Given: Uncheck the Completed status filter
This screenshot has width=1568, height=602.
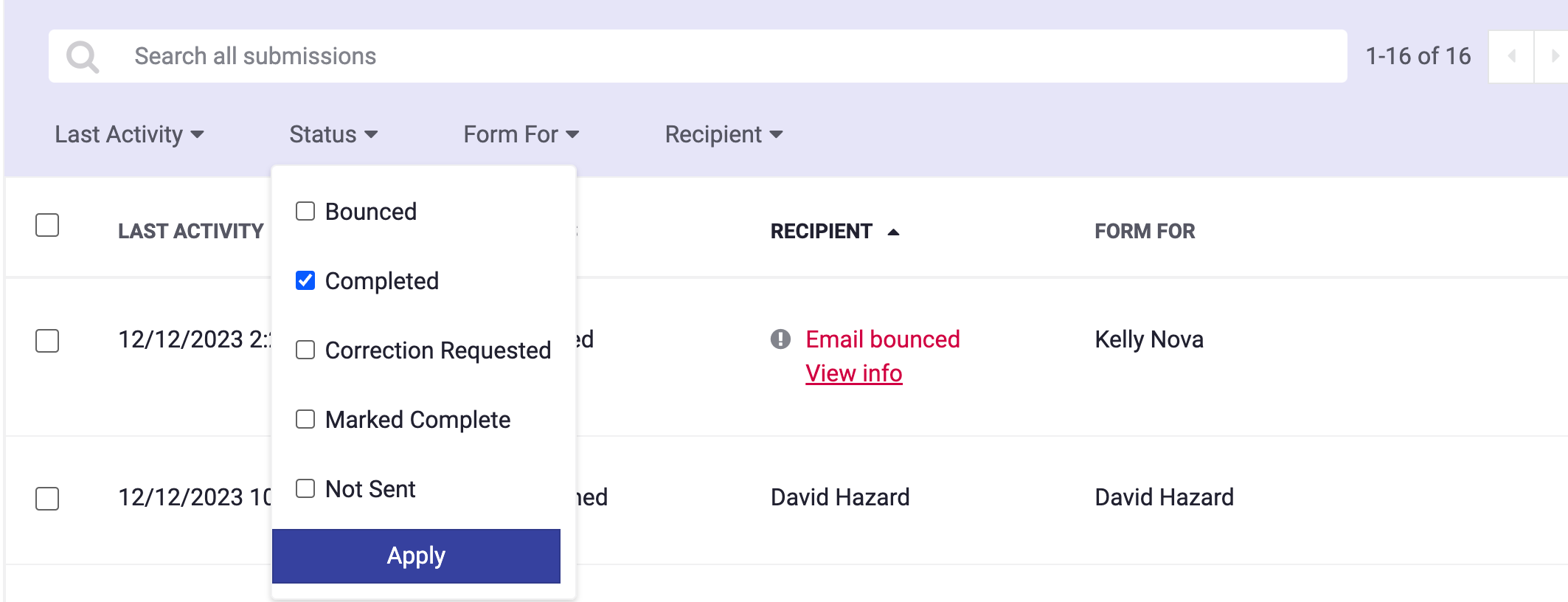Looking at the screenshot, I should 305,281.
